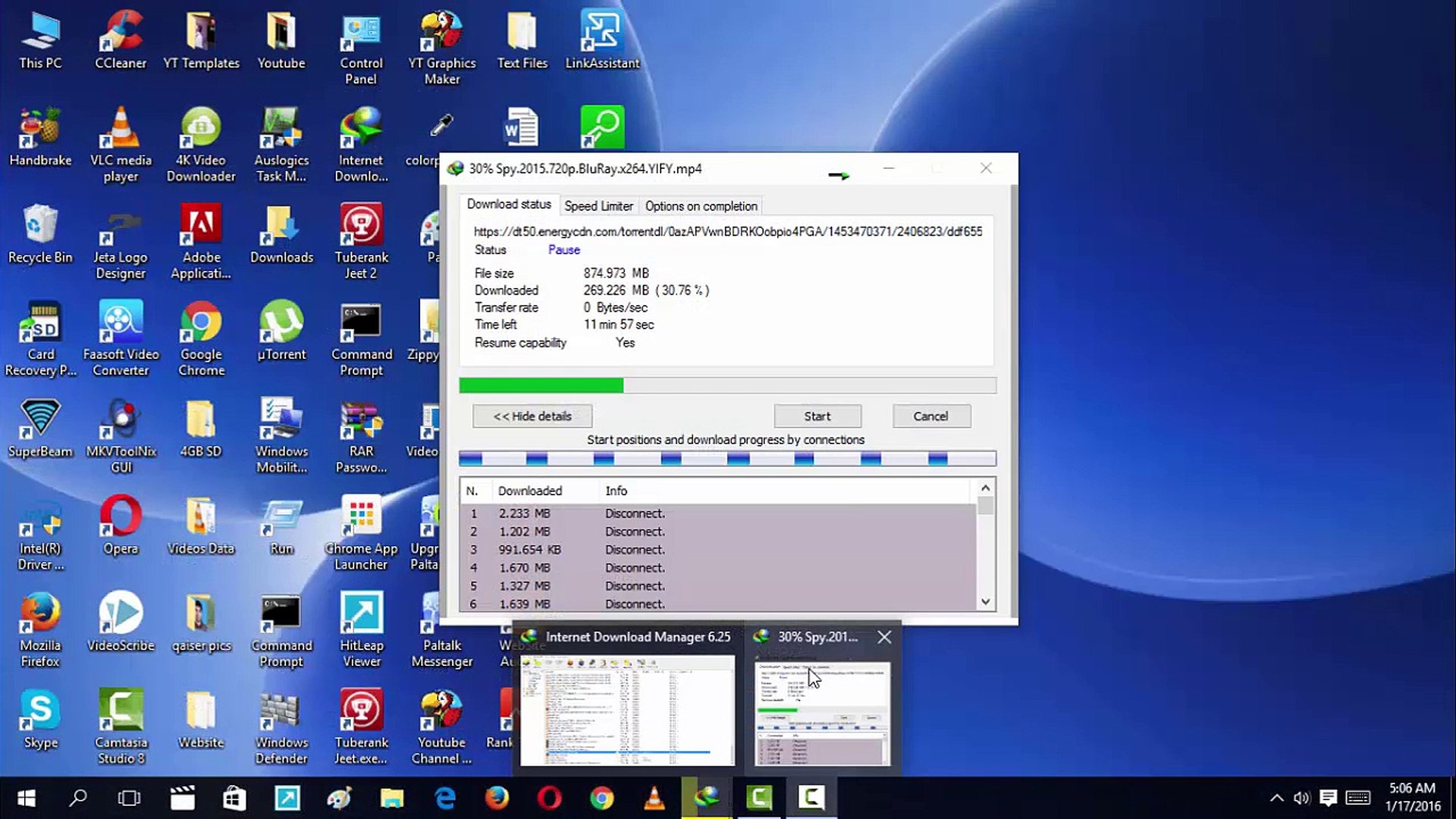Launch Skype from the desktop
This screenshot has height=819, width=1456.
coord(40,719)
